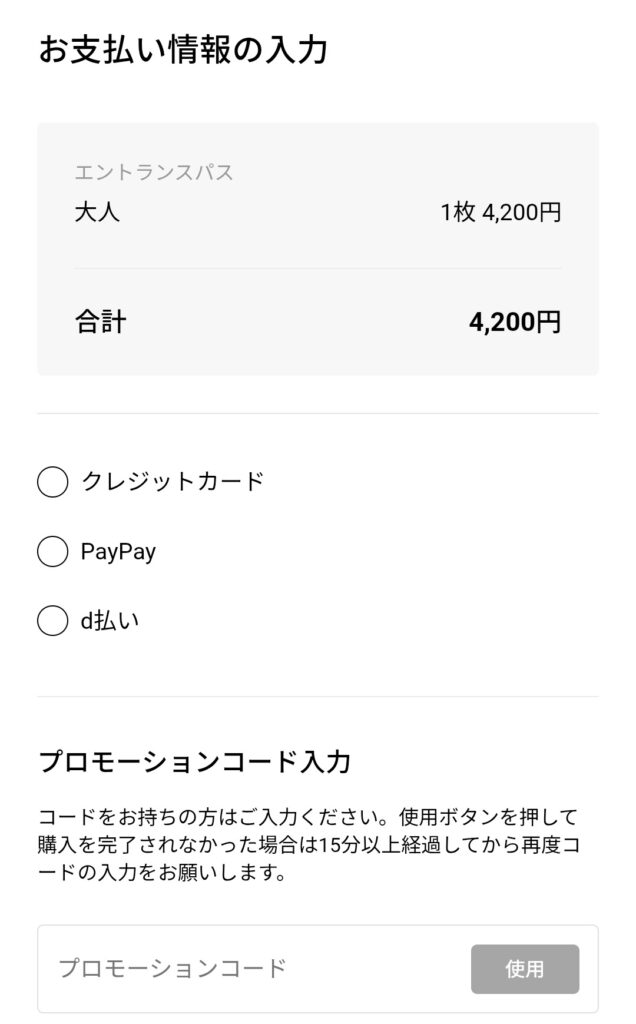Click the お支払い情報の入力 page heading
636x1024 pixels.
pos(183,50)
